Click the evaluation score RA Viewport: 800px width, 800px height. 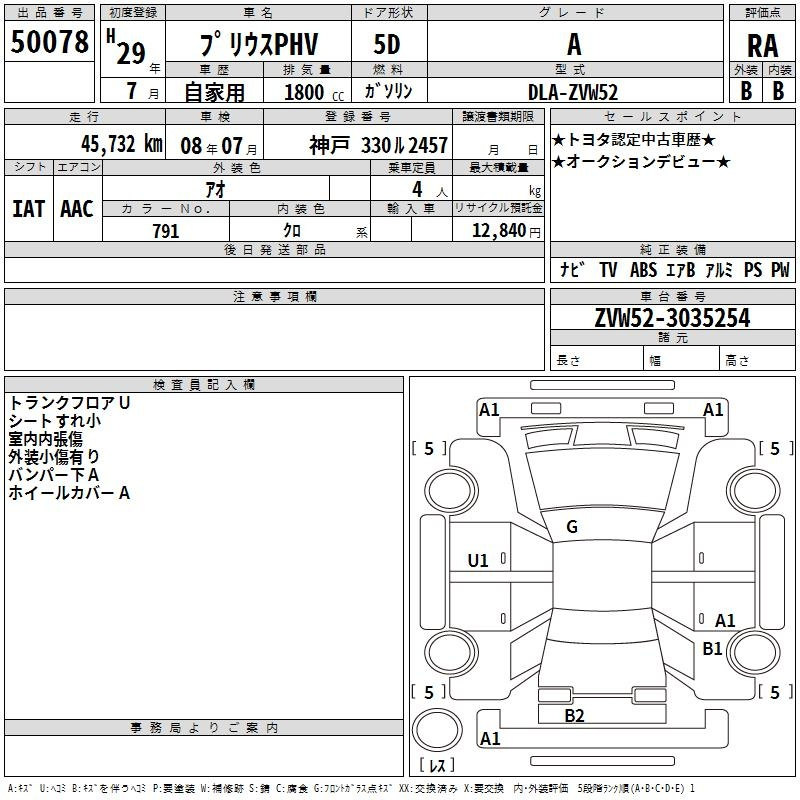(763, 46)
